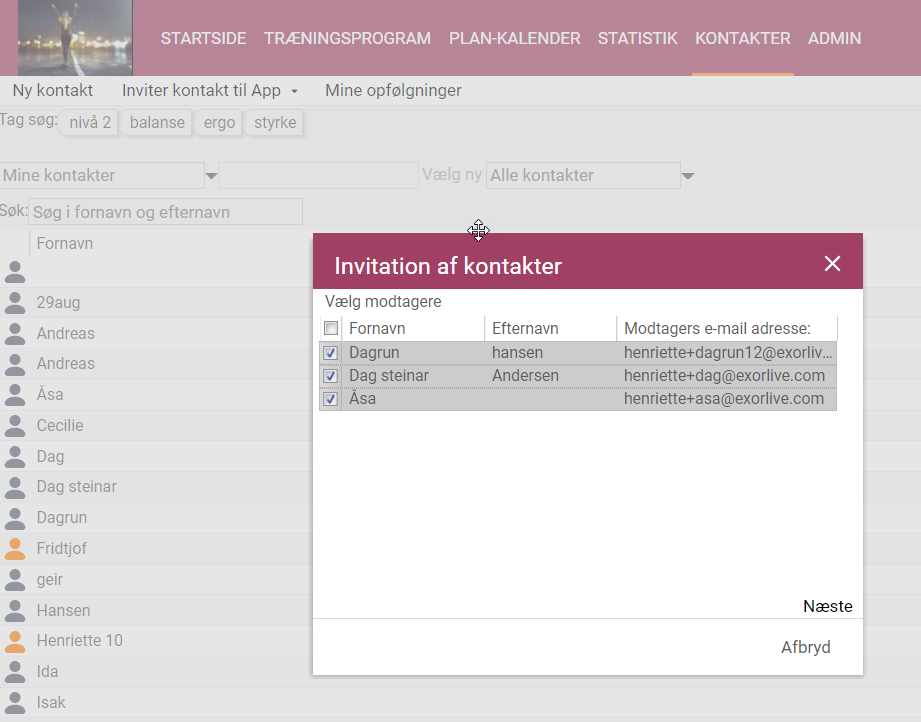Click the empty filter field beside Mine kontakter
The height and width of the screenshot is (722, 921).
[318, 175]
